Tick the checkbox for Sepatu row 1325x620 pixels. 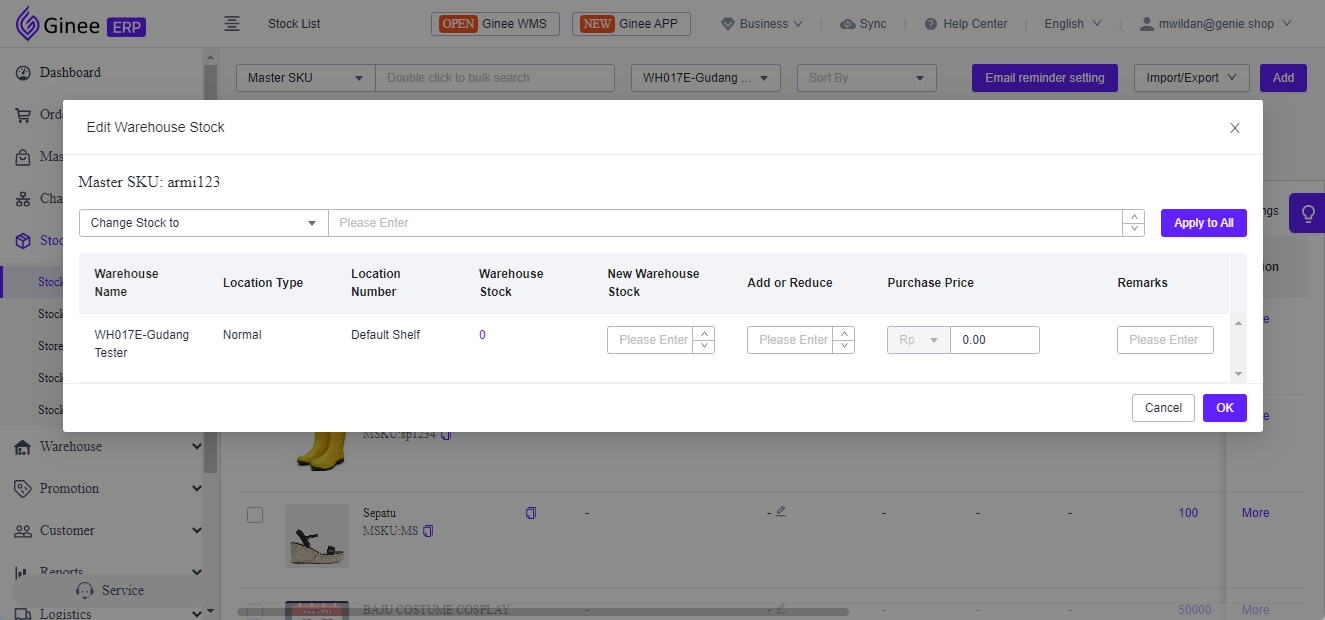(x=255, y=514)
